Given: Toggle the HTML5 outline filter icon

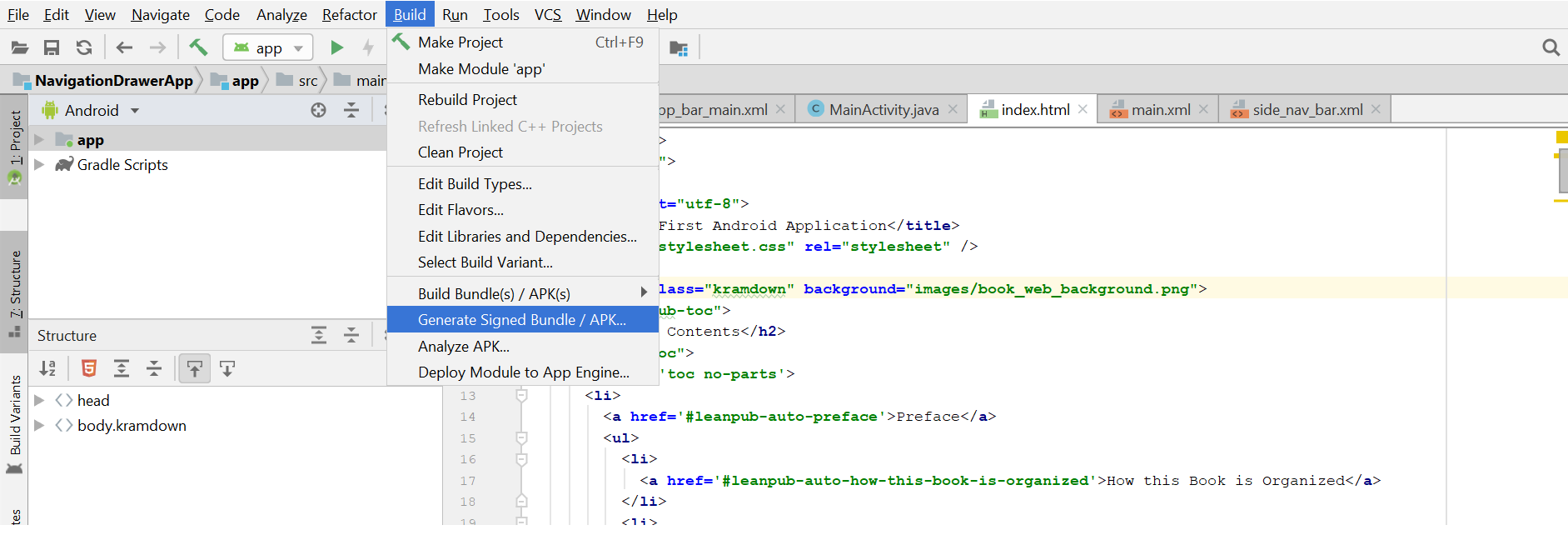Looking at the screenshot, I should point(89,367).
